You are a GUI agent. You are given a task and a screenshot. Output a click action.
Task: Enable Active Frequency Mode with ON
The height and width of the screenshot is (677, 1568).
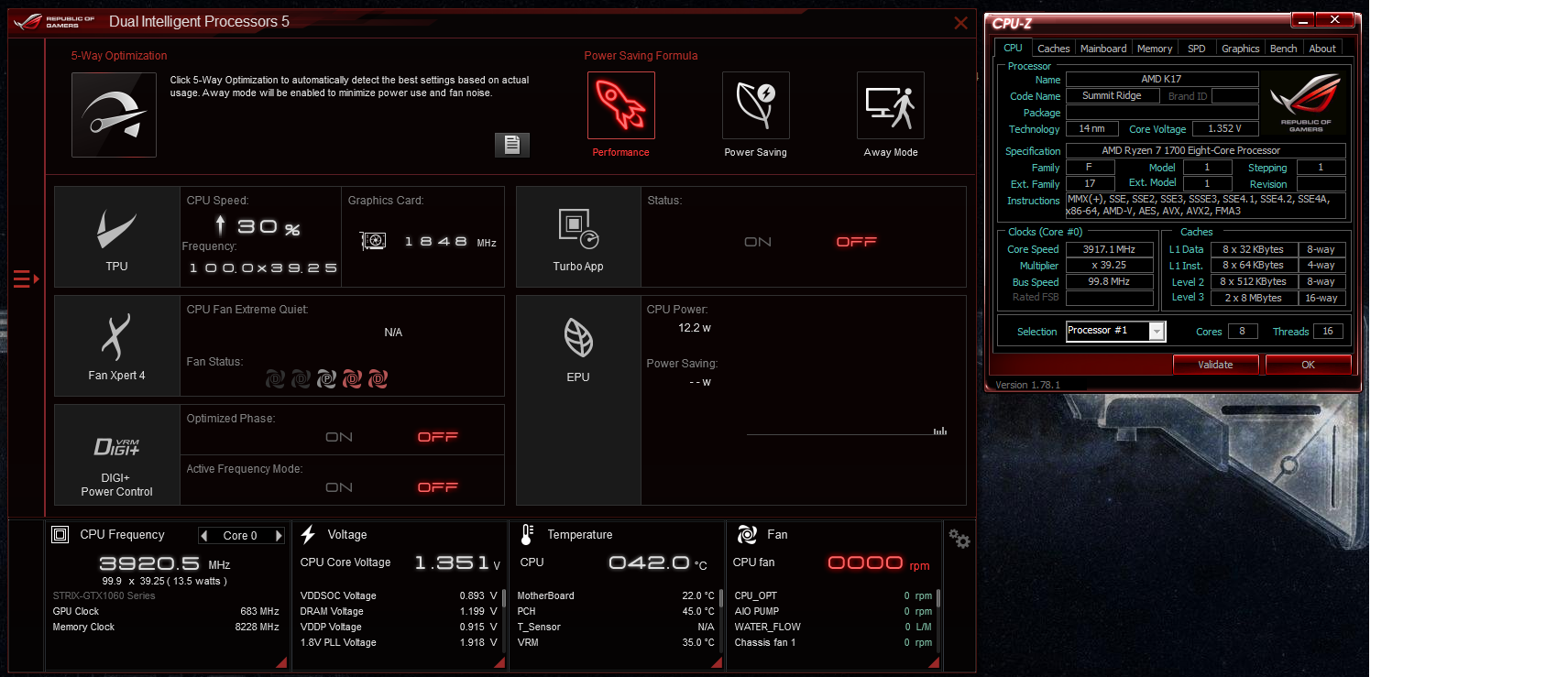coord(339,487)
